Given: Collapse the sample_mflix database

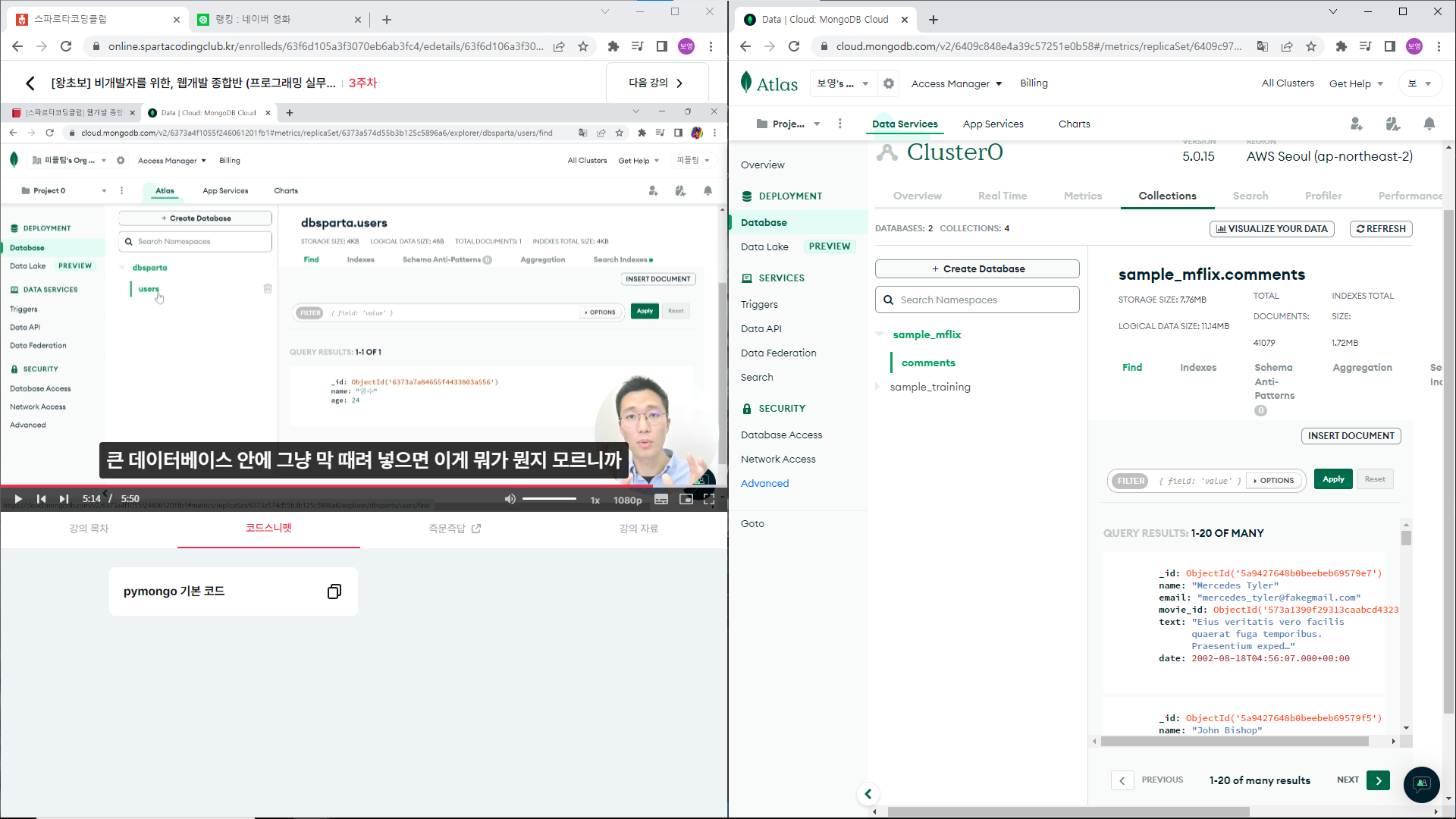Looking at the screenshot, I should point(880,334).
